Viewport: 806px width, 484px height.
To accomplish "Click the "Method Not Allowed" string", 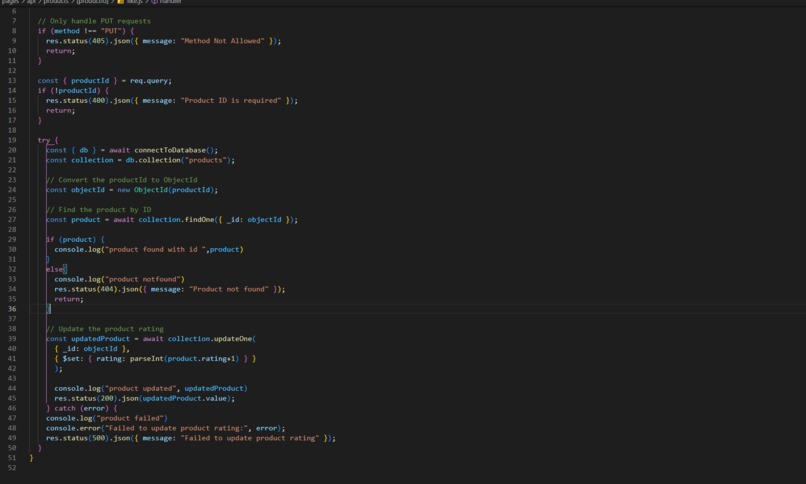I will (223, 41).
